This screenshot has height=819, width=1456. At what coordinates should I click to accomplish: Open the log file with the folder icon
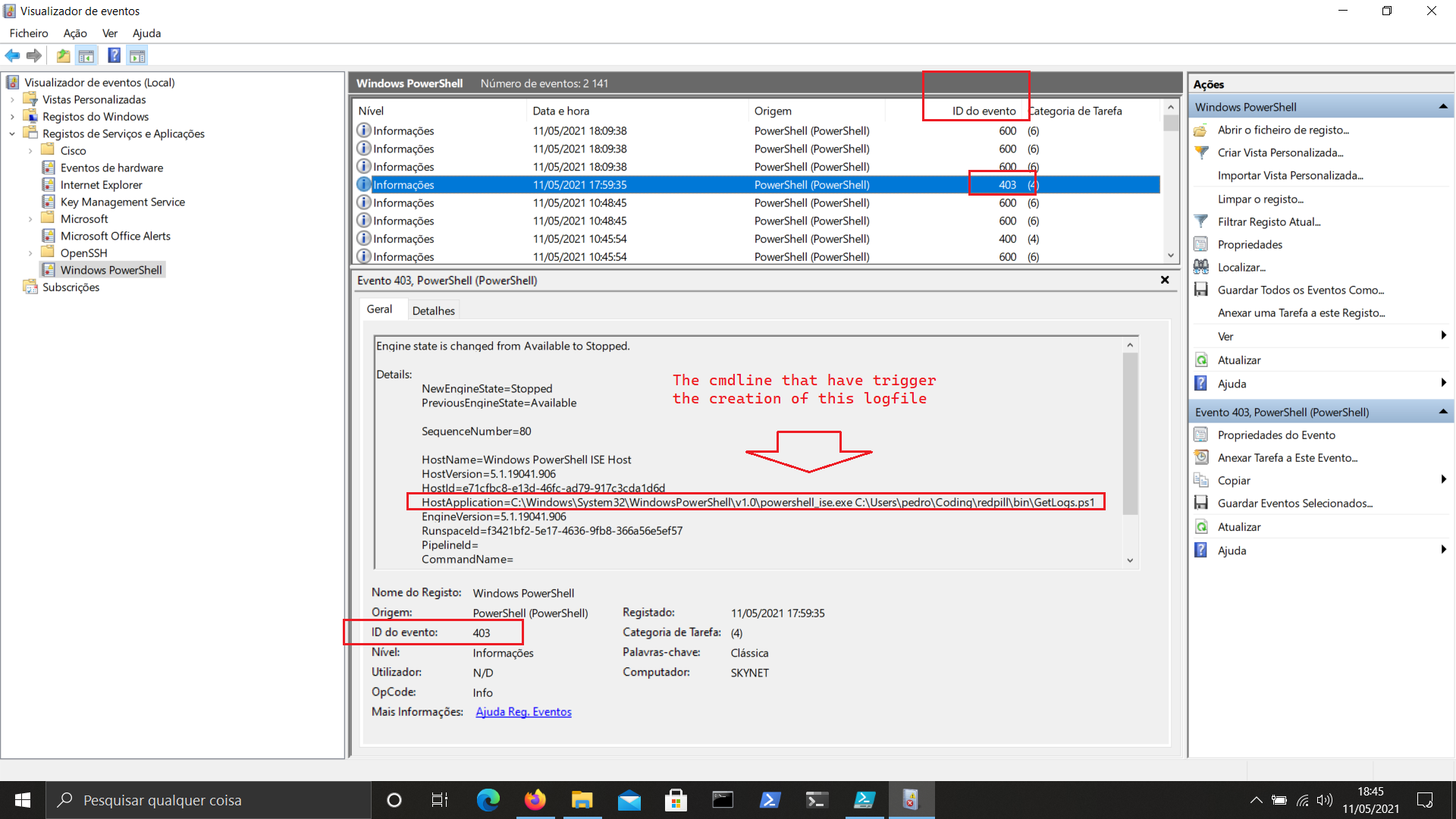(x=1201, y=130)
